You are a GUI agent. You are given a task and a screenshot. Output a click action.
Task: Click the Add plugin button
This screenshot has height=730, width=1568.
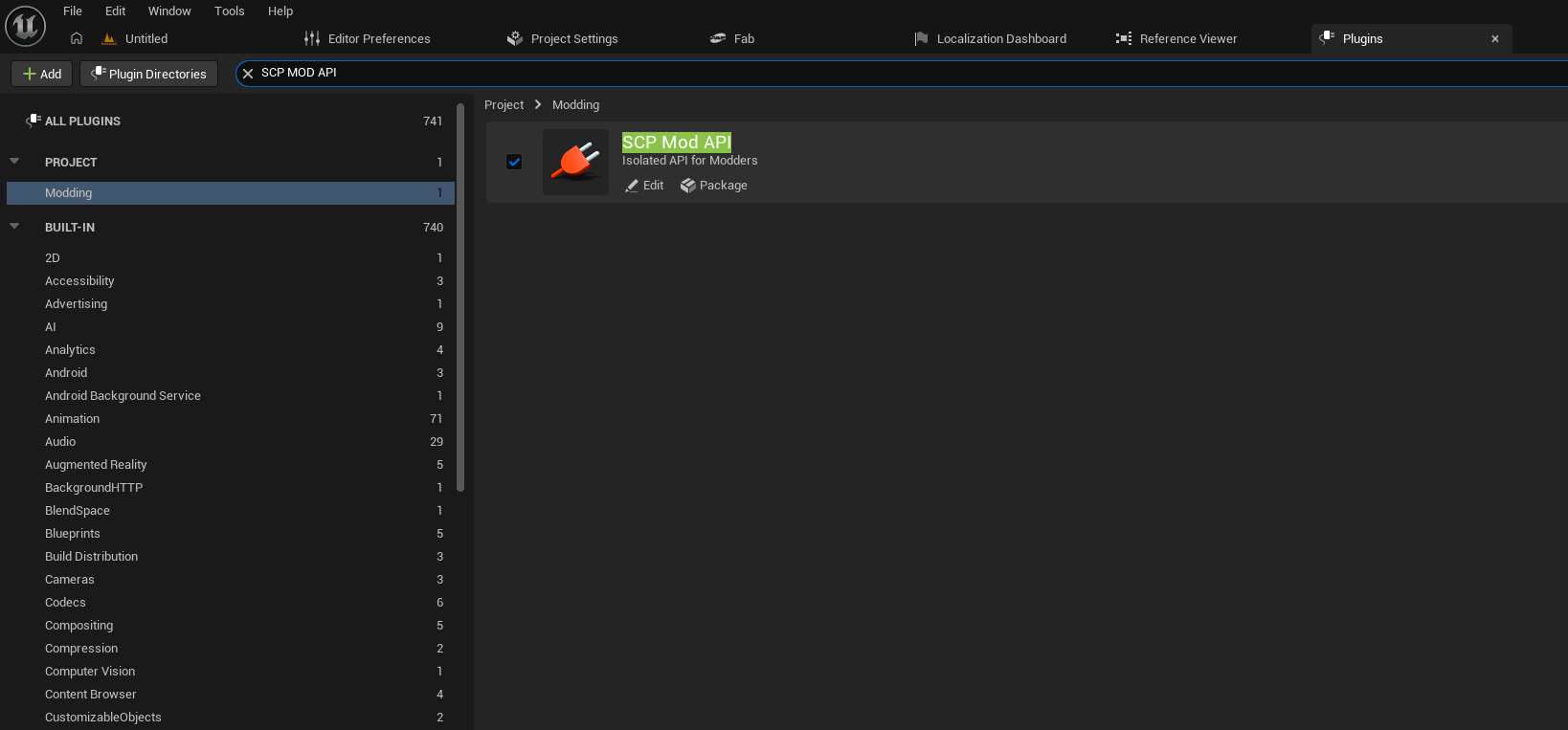click(42, 74)
